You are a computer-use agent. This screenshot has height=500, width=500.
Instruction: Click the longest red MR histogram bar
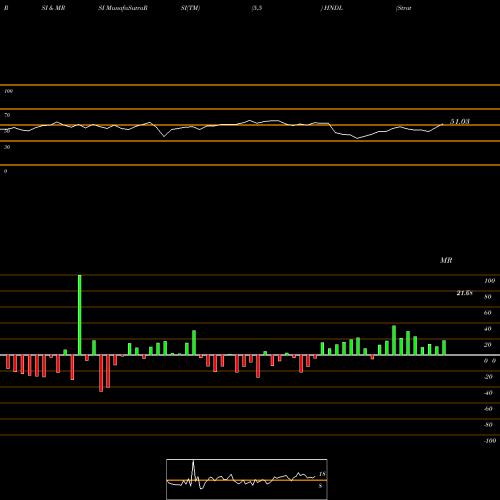point(101,373)
